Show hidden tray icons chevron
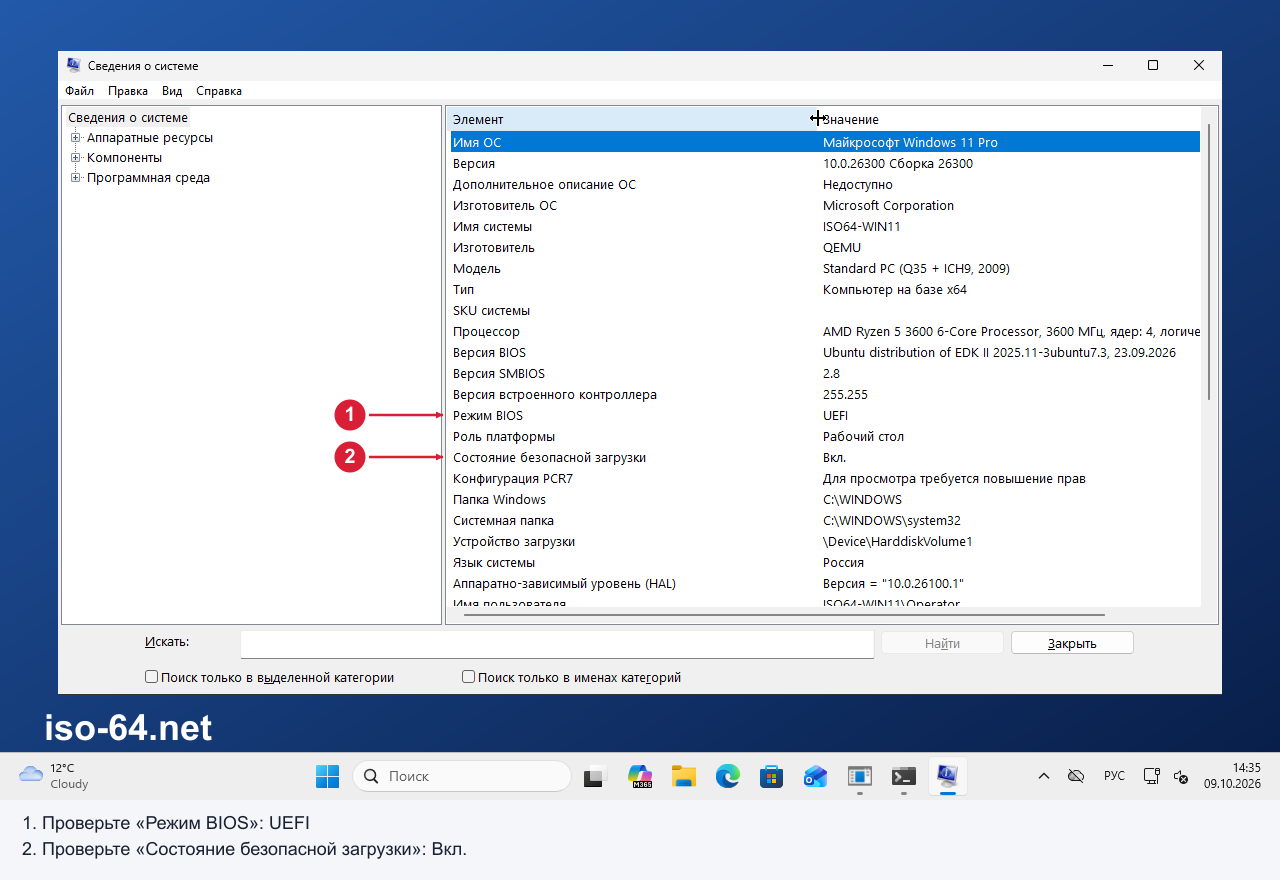This screenshot has height=880, width=1280. click(x=1044, y=776)
